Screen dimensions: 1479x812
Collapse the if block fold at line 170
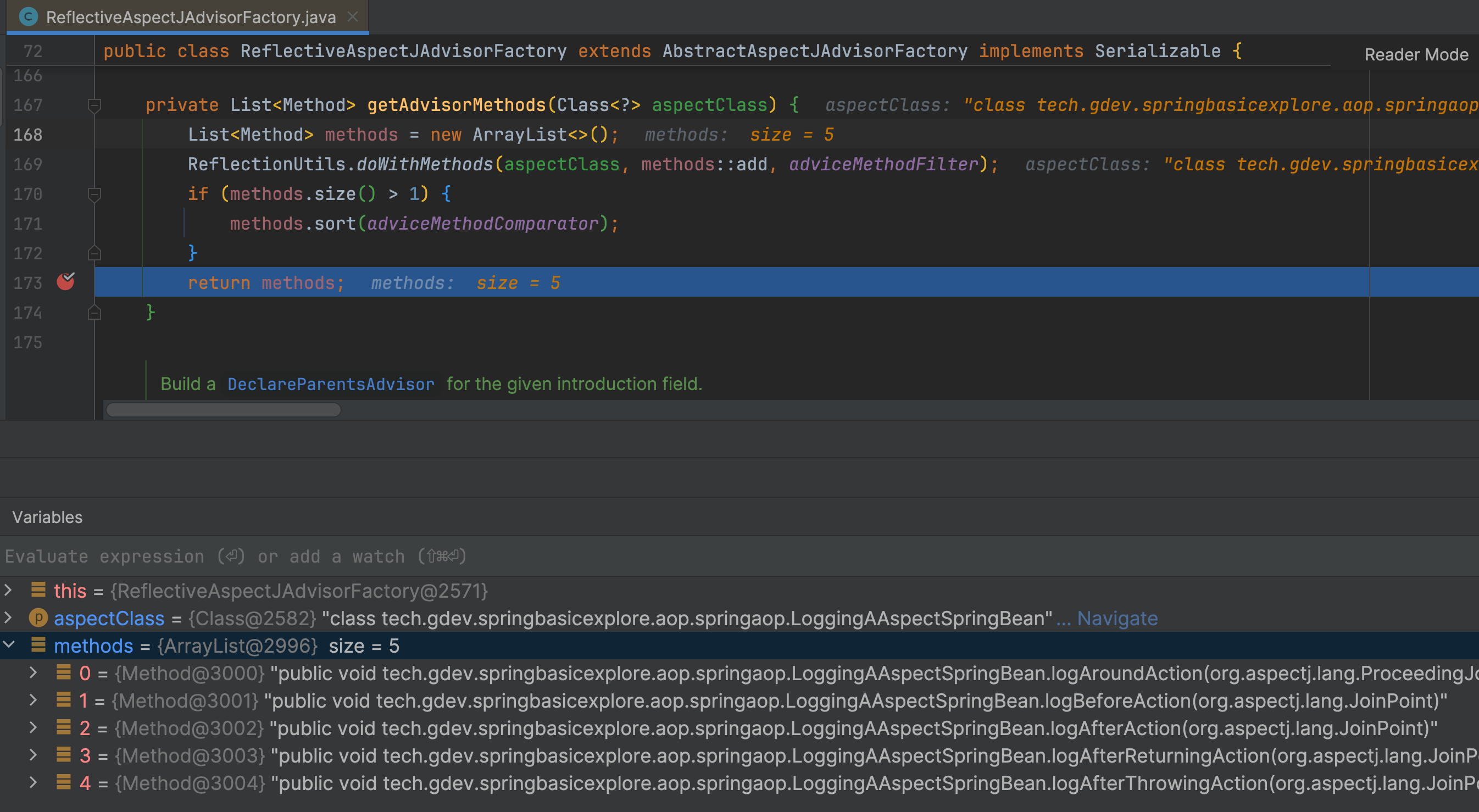[94, 194]
